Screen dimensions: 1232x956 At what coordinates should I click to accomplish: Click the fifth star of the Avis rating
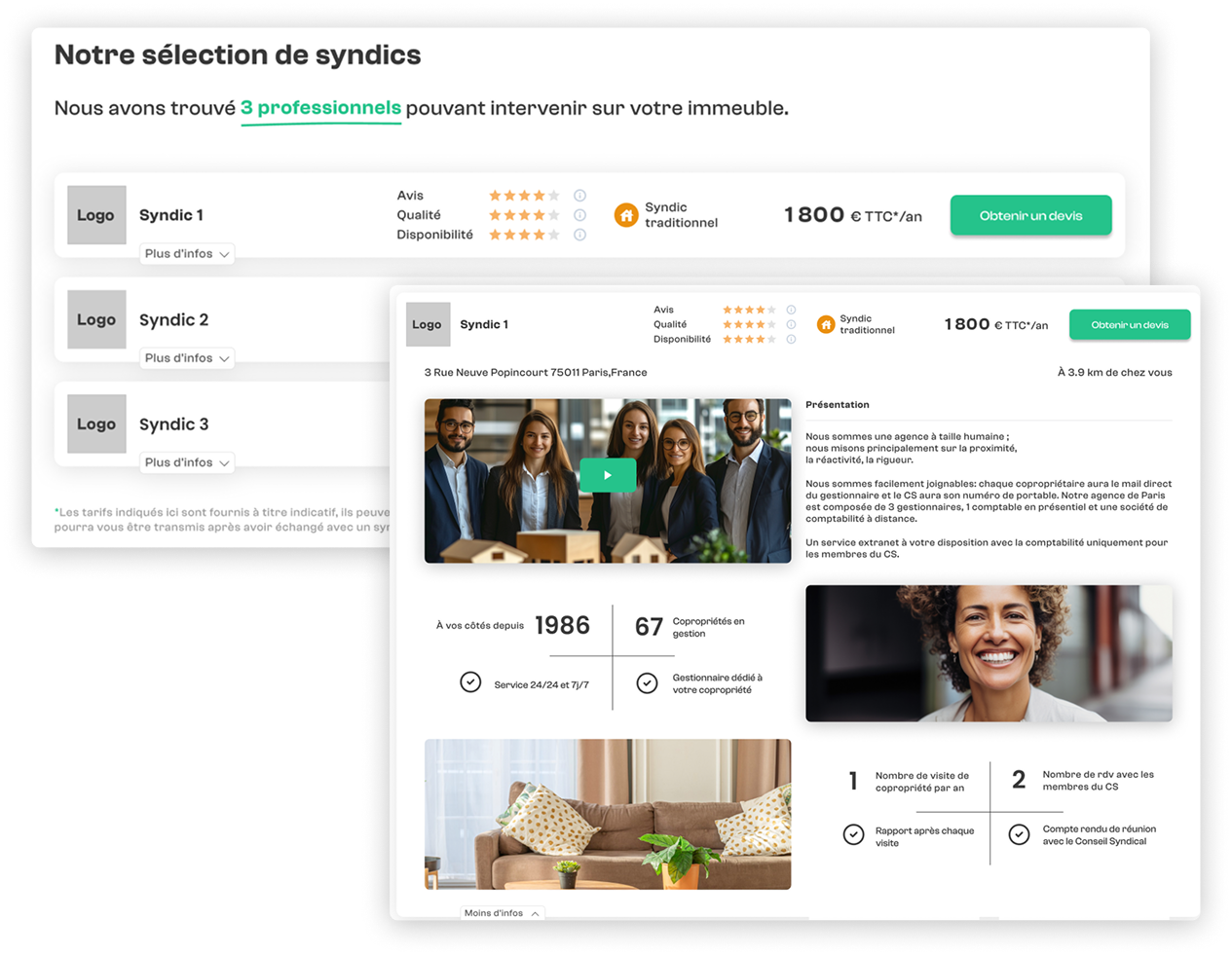tap(555, 195)
